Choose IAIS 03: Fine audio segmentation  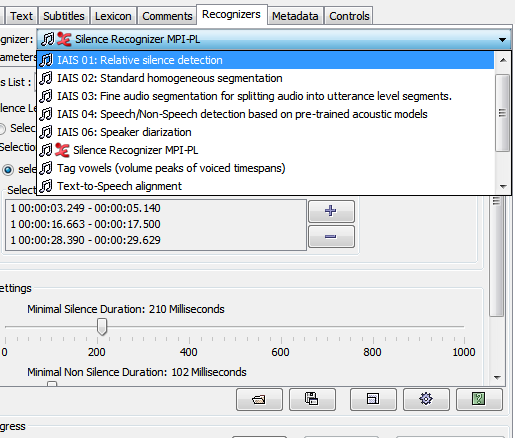pyautogui.click(x=266, y=96)
